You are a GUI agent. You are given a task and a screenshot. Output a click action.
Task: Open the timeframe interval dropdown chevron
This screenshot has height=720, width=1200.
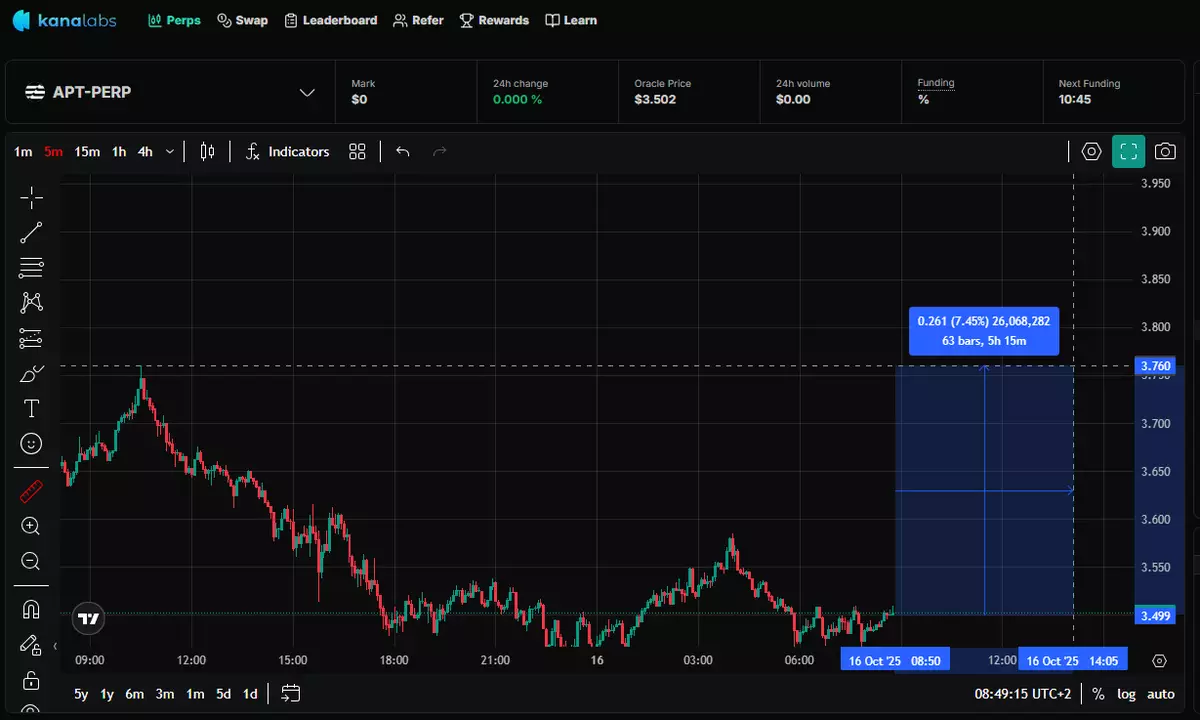[x=170, y=152]
